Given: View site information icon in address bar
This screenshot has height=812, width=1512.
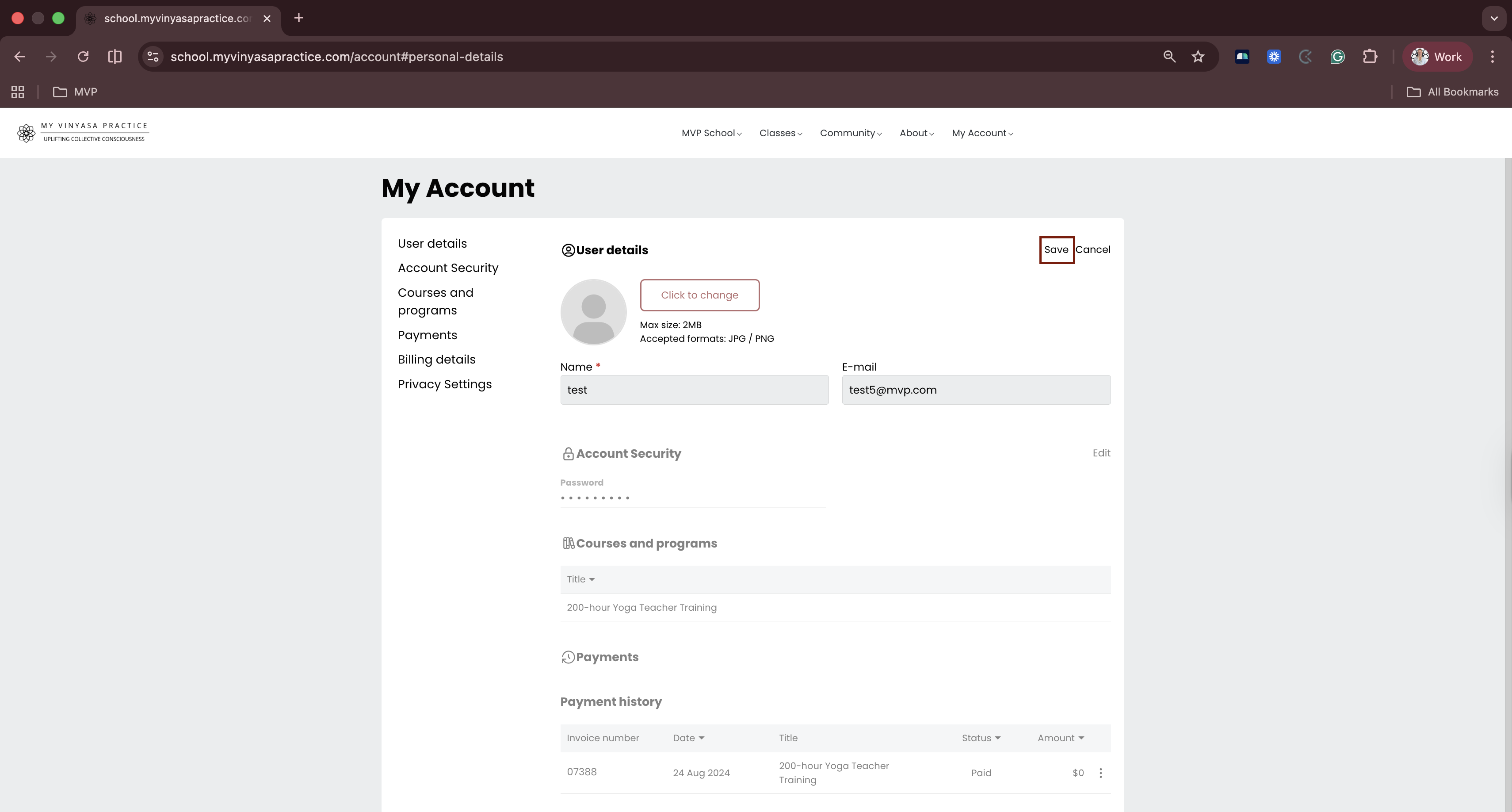Looking at the screenshot, I should (x=153, y=57).
